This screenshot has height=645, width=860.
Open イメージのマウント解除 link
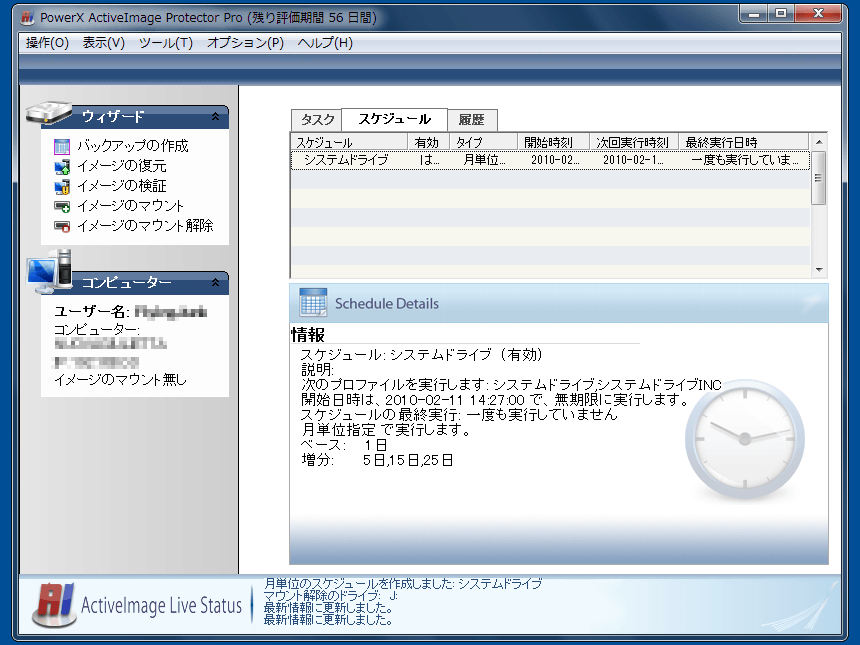(x=145, y=225)
